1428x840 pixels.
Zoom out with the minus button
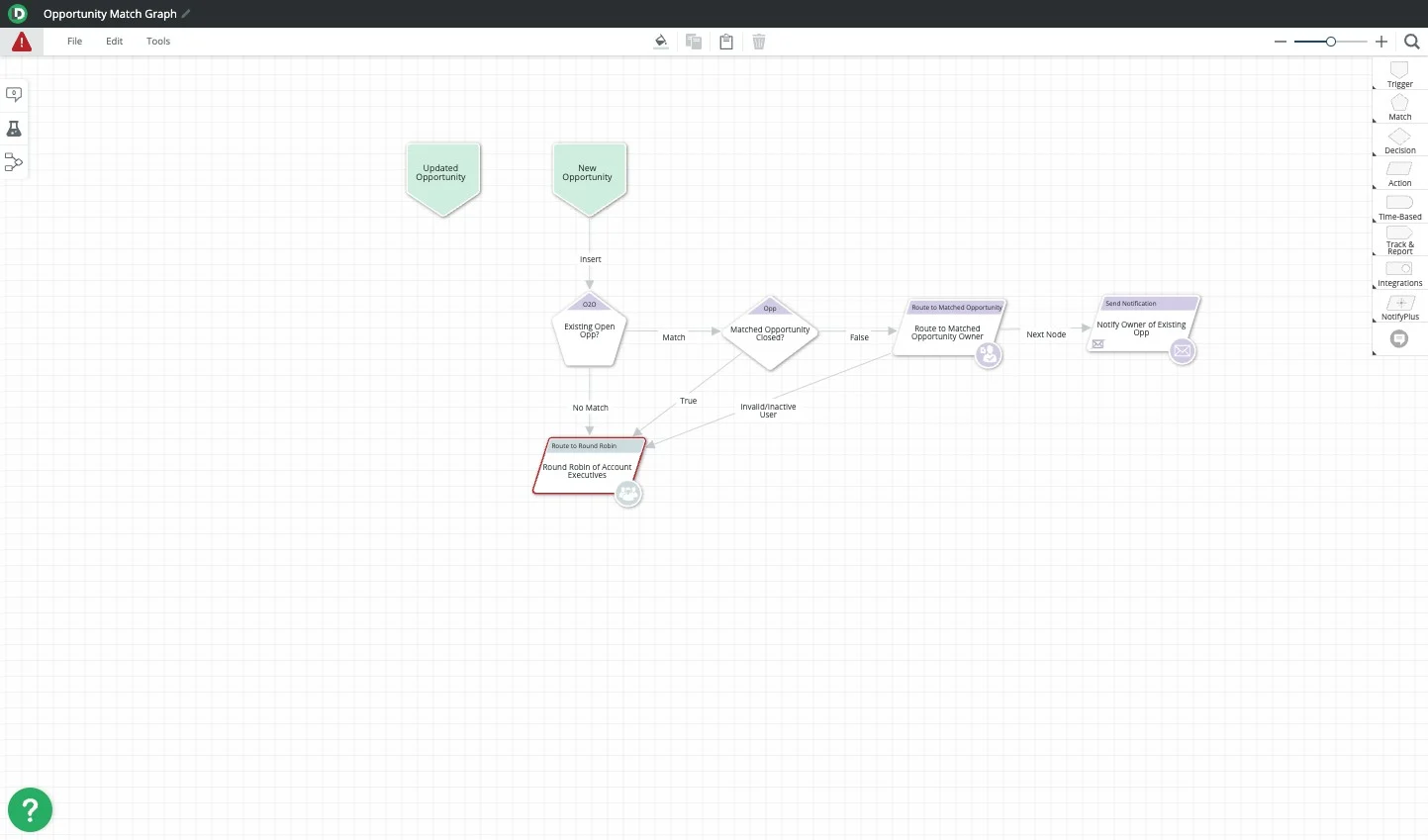[x=1281, y=42]
